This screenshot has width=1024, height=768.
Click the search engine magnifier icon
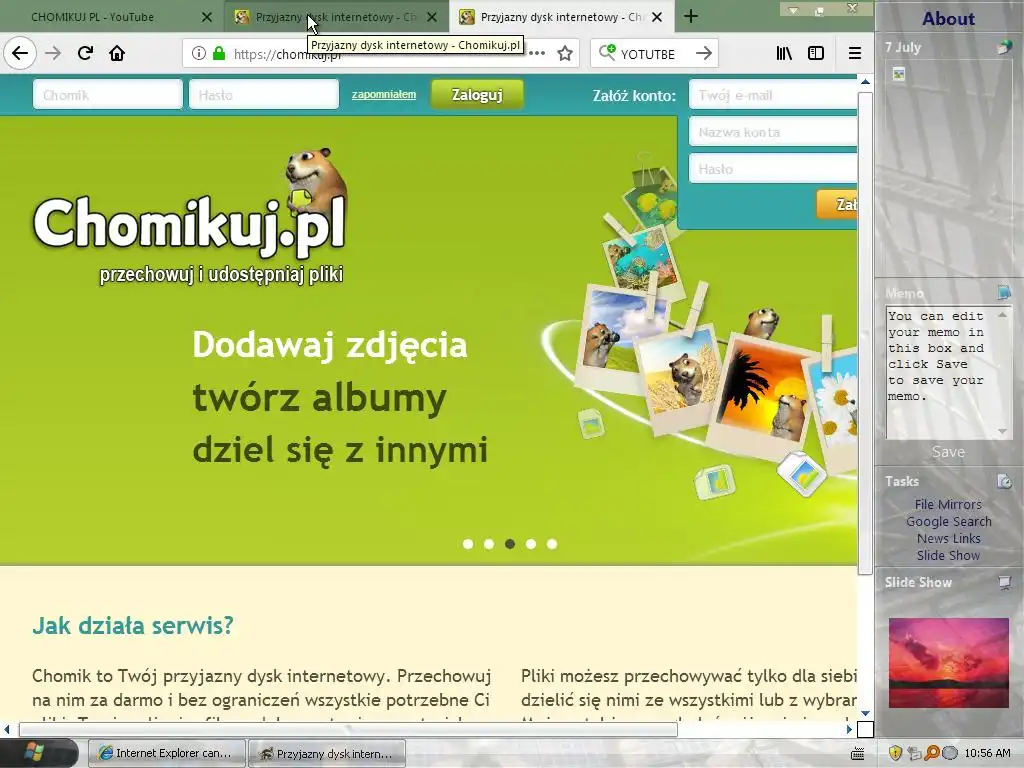[x=607, y=52]
